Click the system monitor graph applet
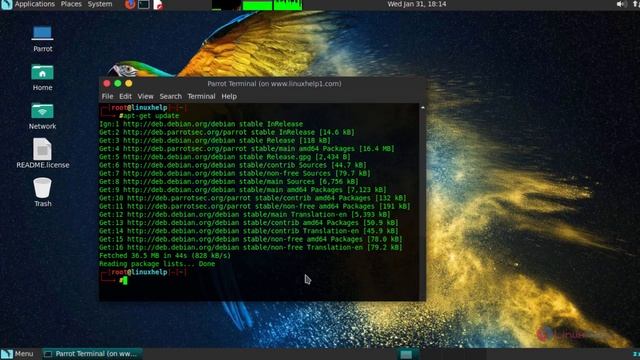 pyautogui.click(x=257, y=5)
